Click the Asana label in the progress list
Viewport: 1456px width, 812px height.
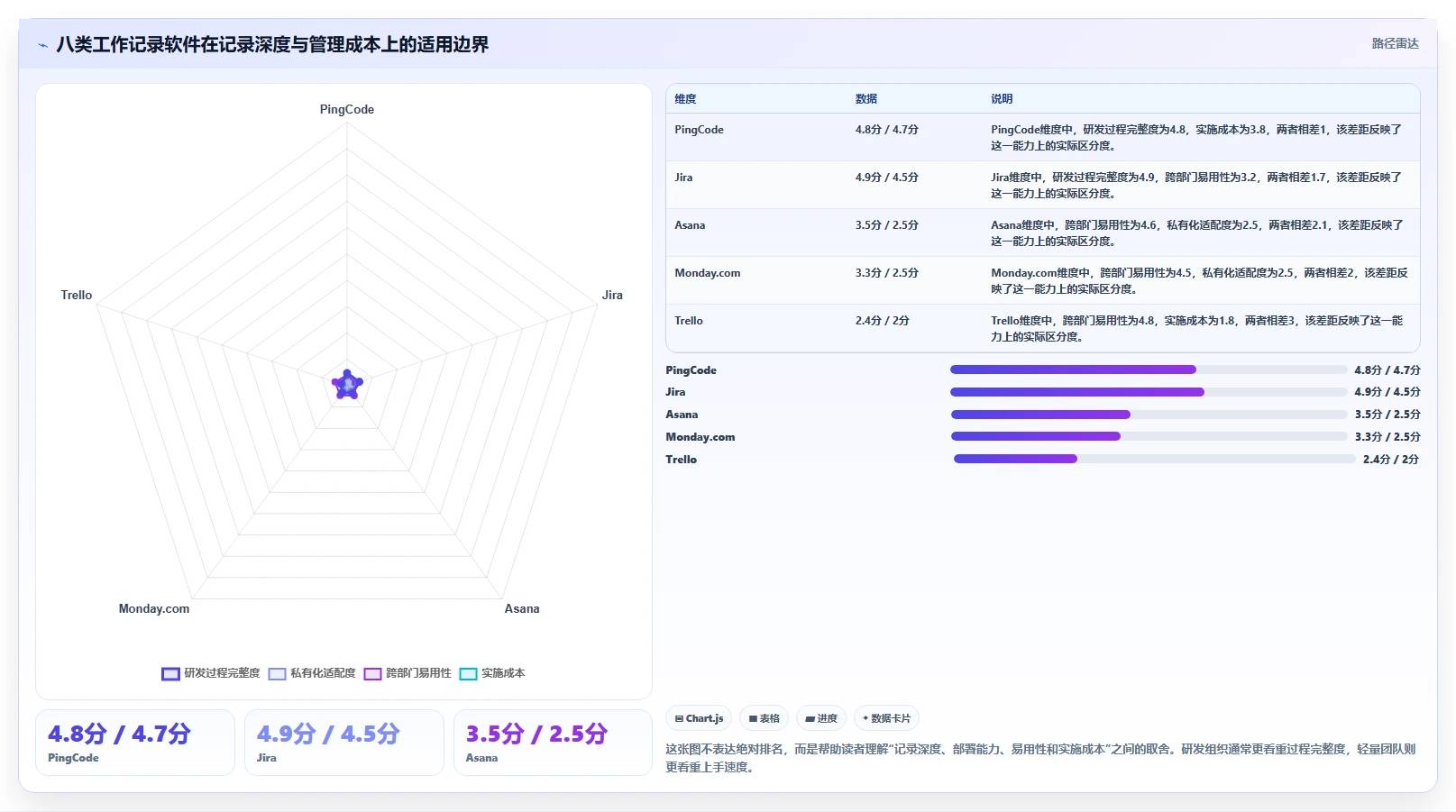point(682,415)
